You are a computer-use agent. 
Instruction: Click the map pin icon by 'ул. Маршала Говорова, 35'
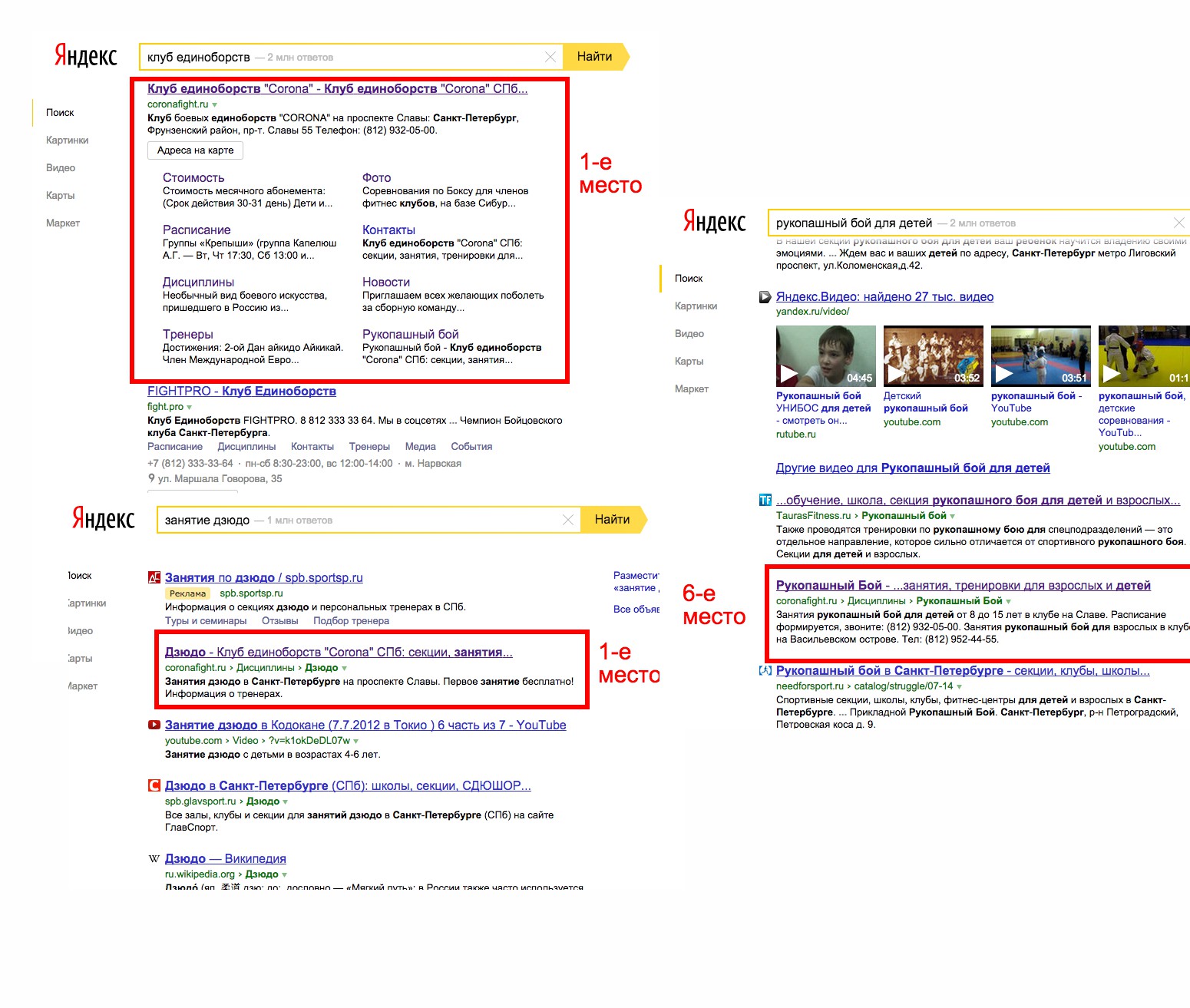151,478
